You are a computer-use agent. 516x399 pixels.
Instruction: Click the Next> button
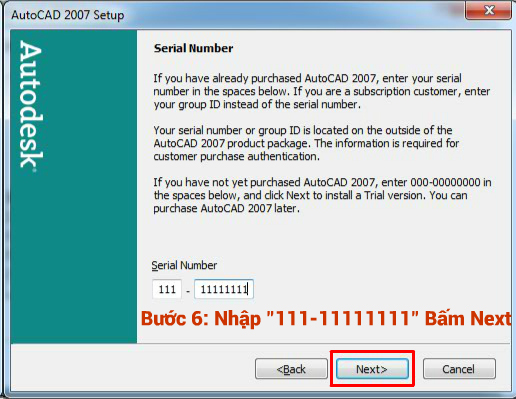372,369
